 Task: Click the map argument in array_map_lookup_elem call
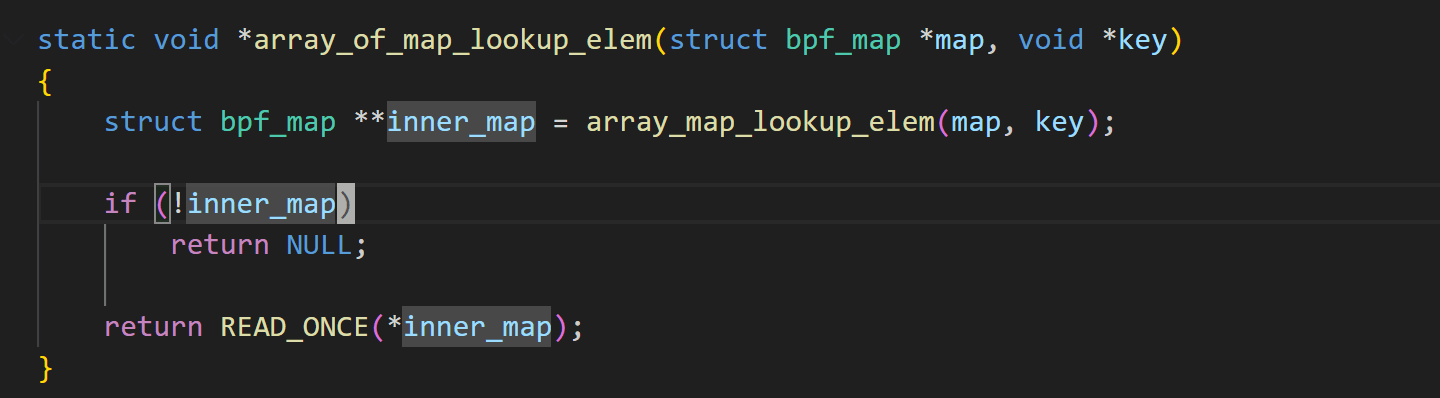[976, 122]
